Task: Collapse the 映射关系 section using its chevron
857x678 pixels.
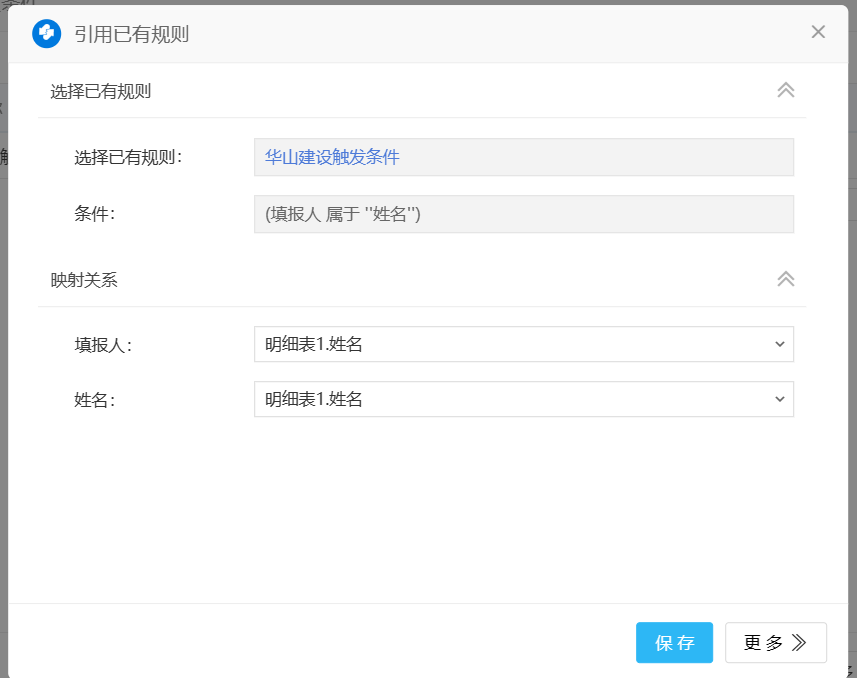Action: click(786, 279)
